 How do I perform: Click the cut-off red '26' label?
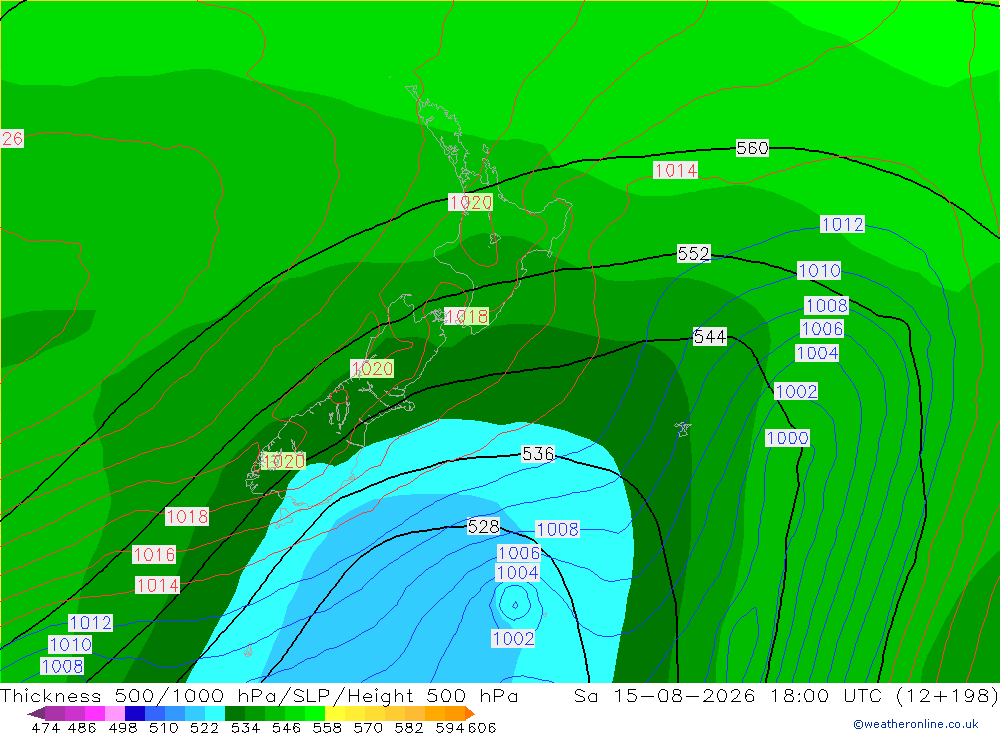12,138
